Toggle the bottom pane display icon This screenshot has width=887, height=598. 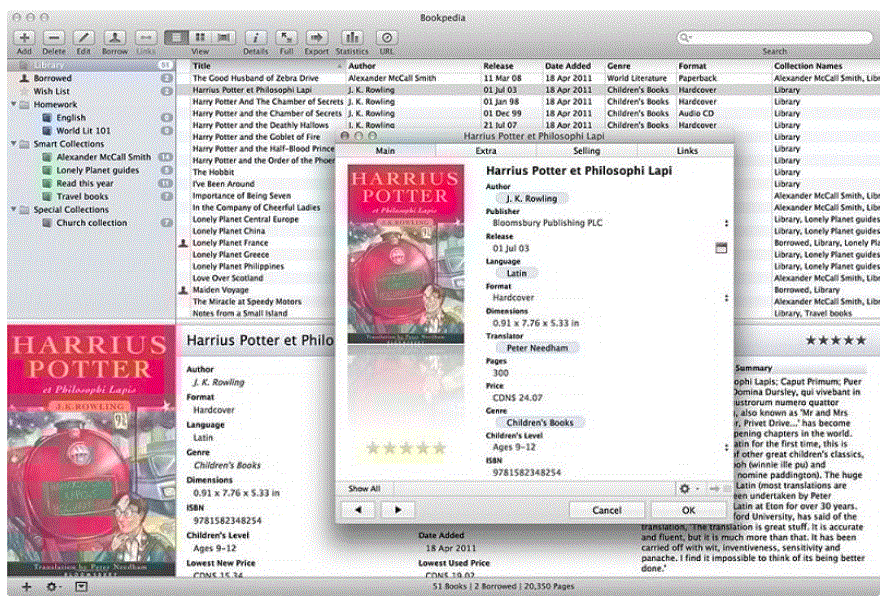81,587
